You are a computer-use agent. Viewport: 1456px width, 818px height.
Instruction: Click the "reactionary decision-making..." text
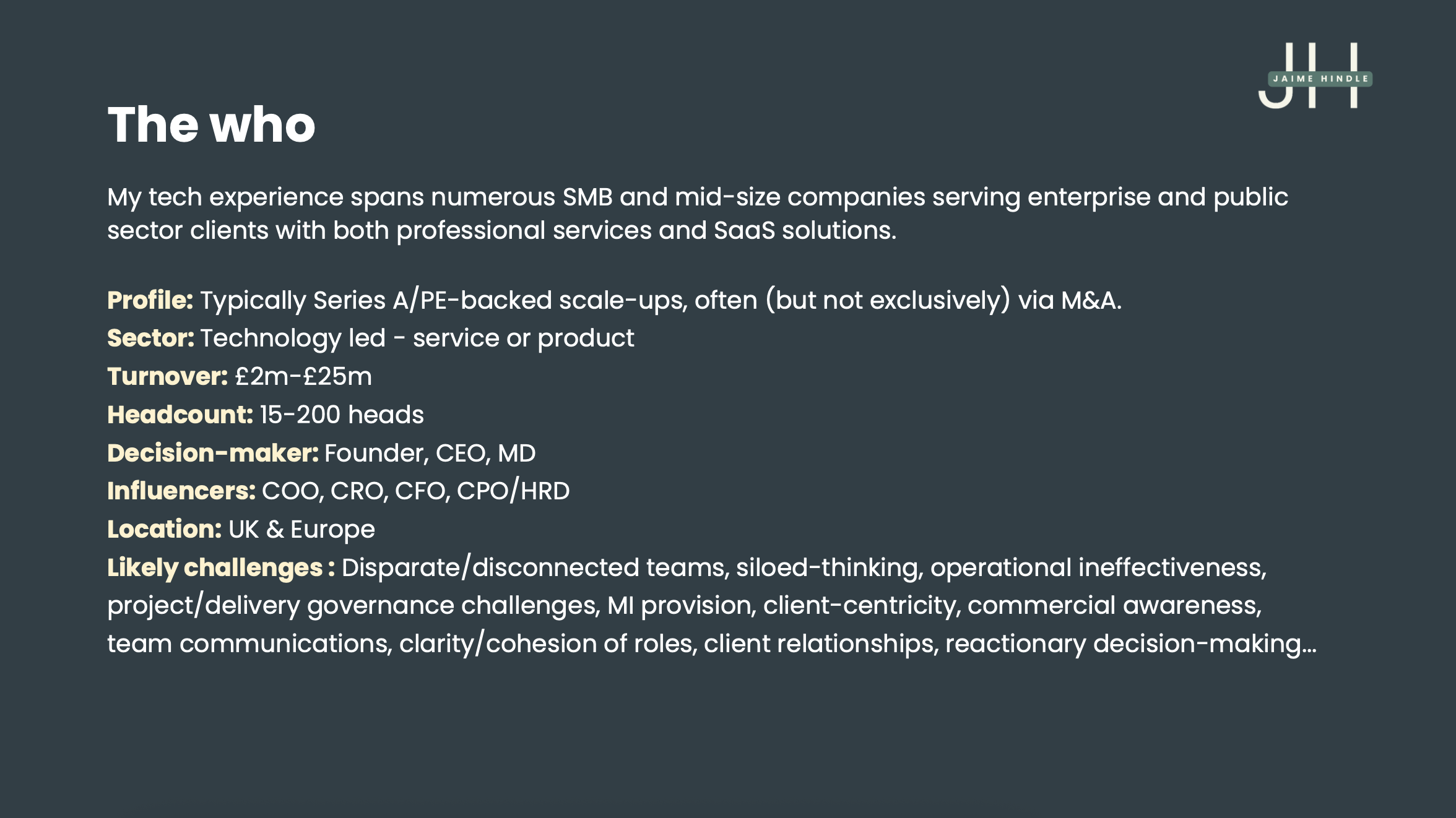point(1130,644)
